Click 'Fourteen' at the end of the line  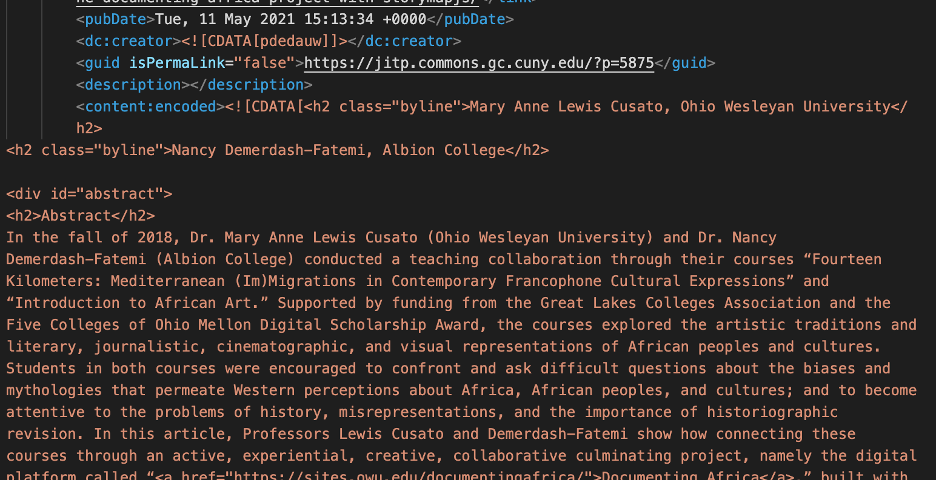point(847,259)
